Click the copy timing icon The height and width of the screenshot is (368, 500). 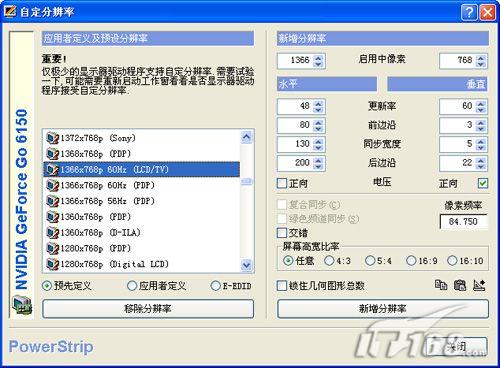coord(441,285)
